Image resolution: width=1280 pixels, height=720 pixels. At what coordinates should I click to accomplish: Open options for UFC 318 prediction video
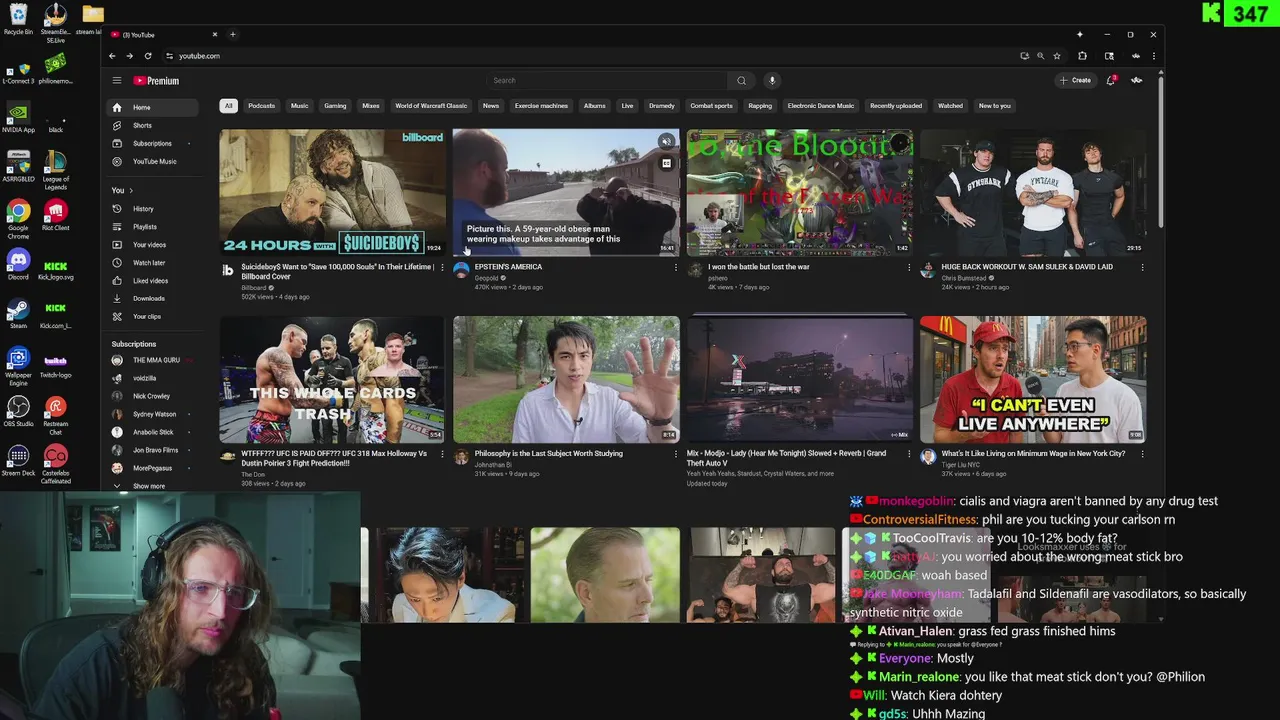click(442, 454)
